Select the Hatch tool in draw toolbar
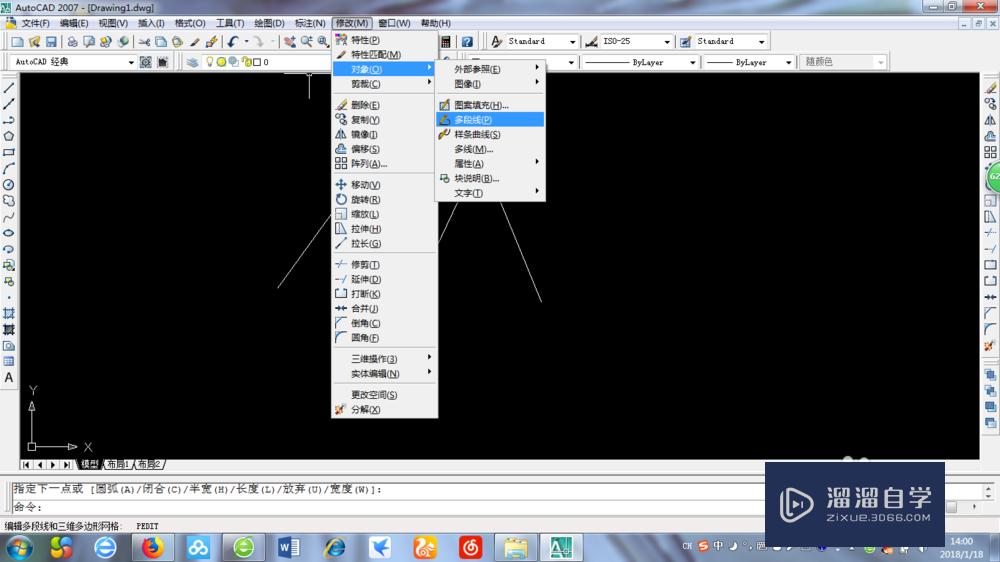Viewport: 1000px width, 562px height. click(x=9, y=313)
